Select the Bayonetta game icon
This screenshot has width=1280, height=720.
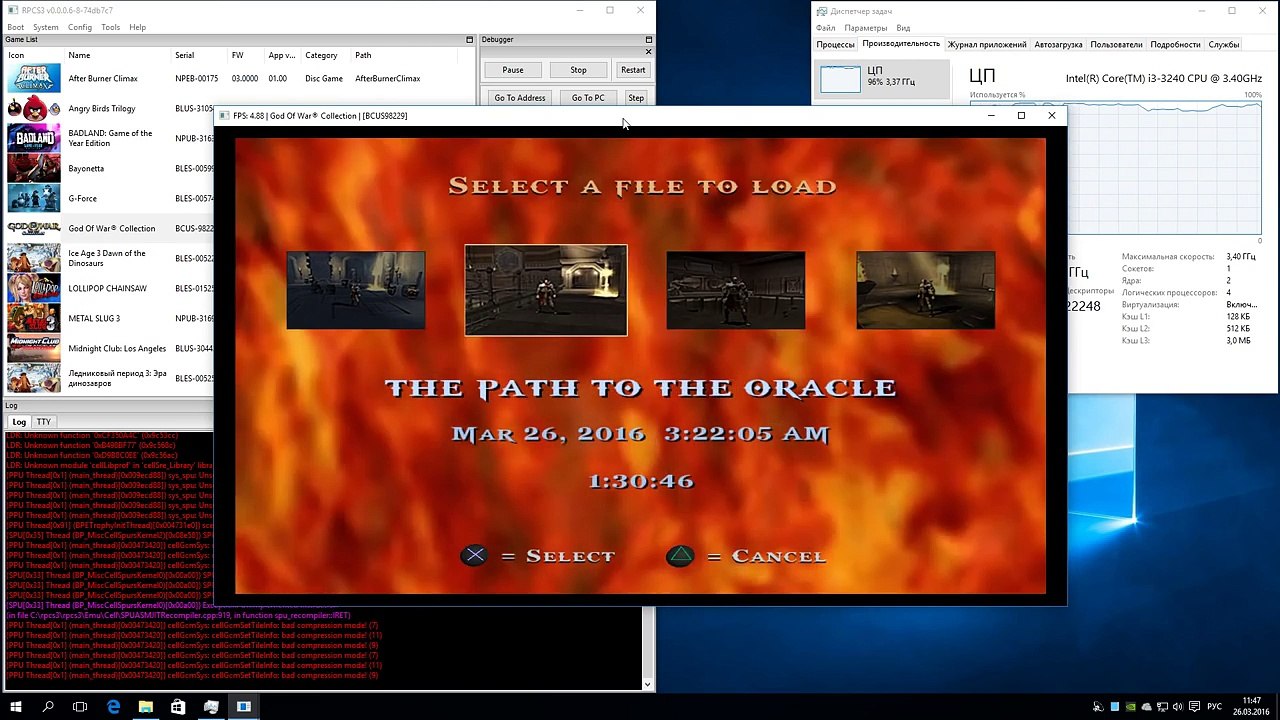34,168
